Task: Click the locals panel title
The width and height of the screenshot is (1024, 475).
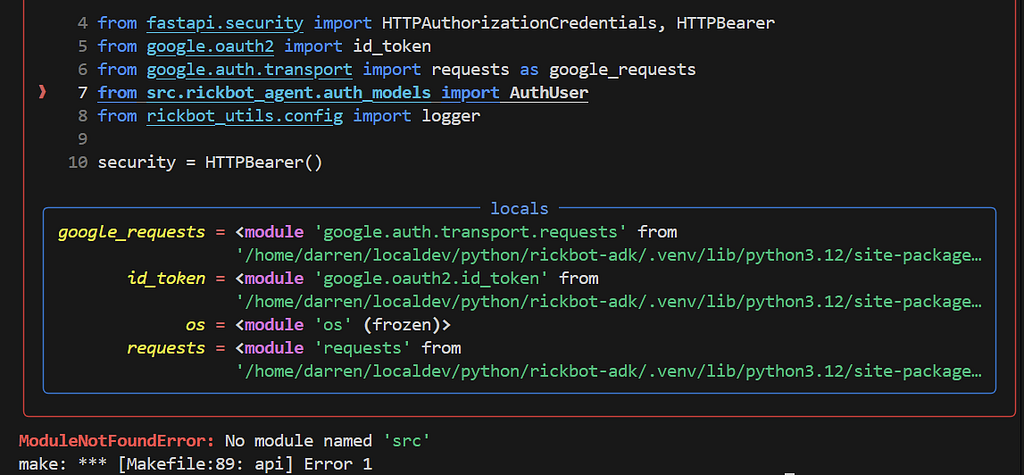Action: point(519,208)
